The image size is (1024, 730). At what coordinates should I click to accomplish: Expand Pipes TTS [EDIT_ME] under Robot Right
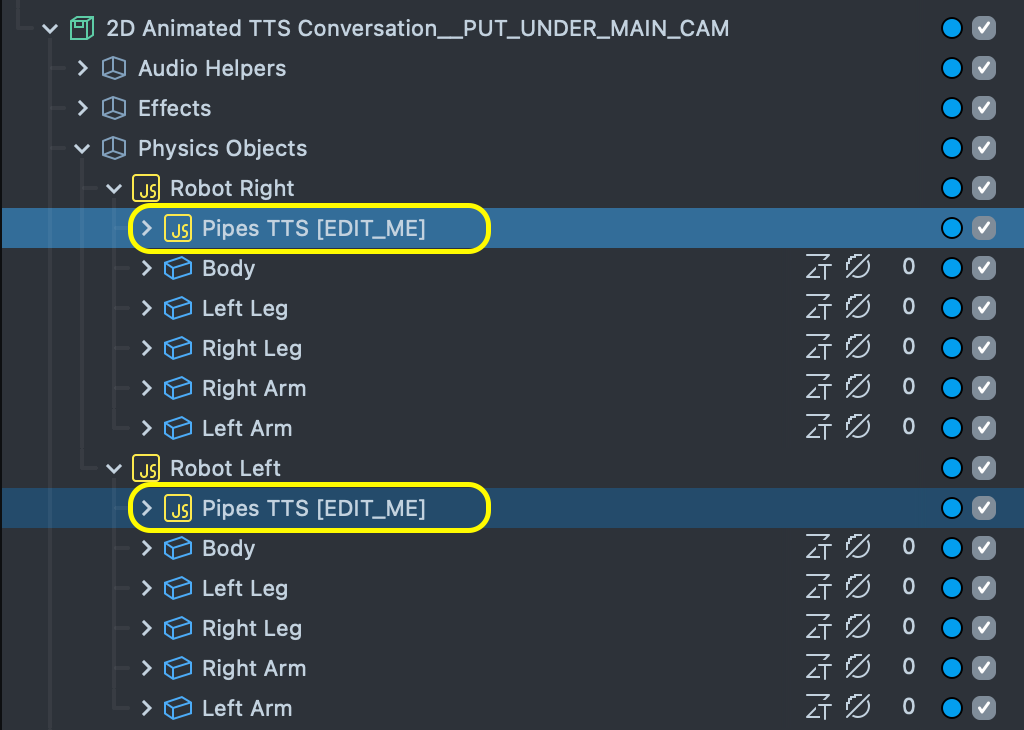point(147,228)
